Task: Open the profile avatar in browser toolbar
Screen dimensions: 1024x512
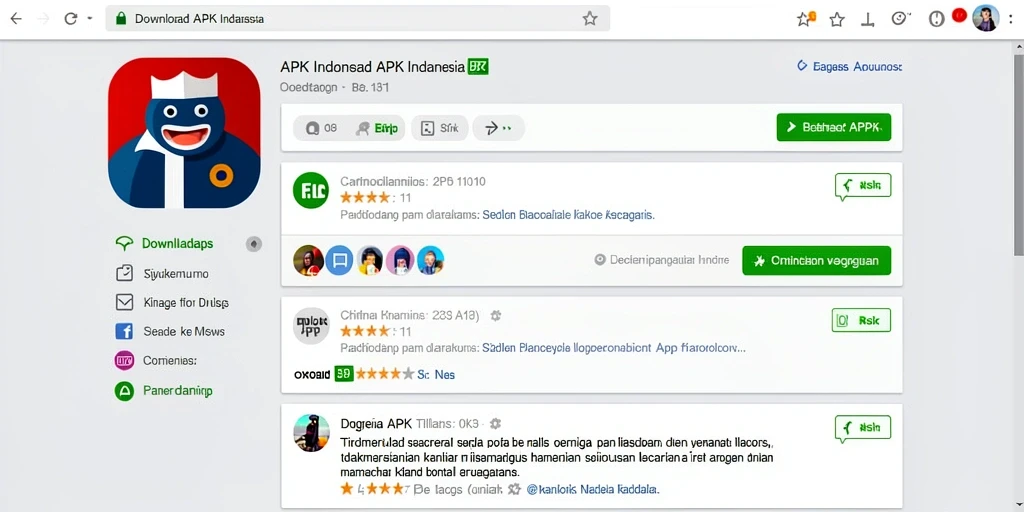Action: coord(985,18)
